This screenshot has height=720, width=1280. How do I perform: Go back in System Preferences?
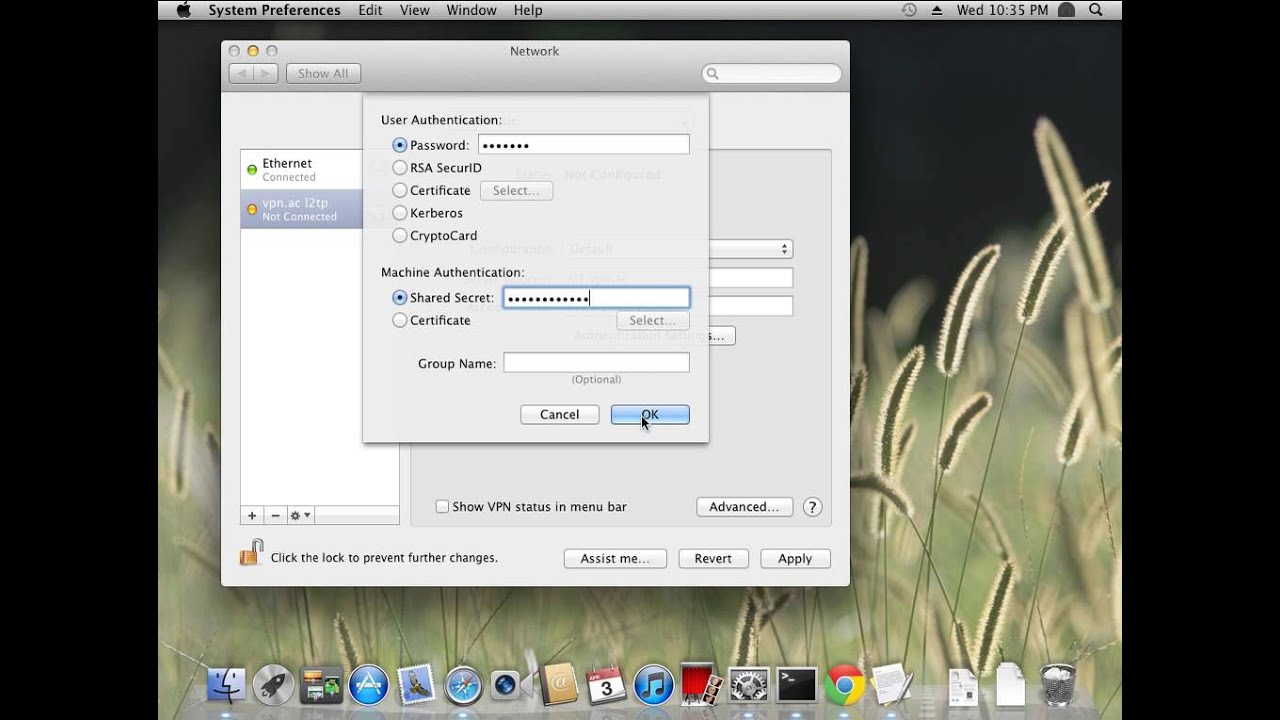click(241, 73)
